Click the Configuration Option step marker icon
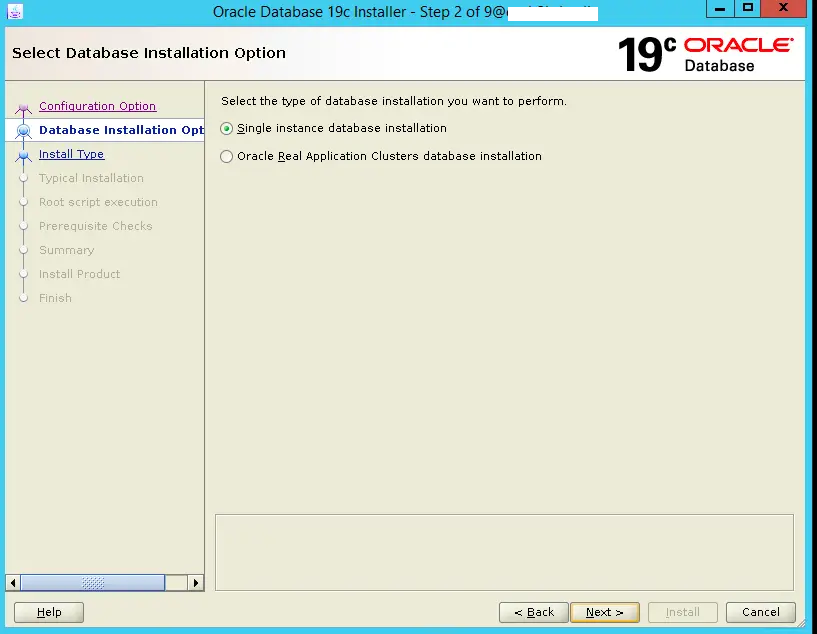The image size is (817, 634). coord(23,108)
